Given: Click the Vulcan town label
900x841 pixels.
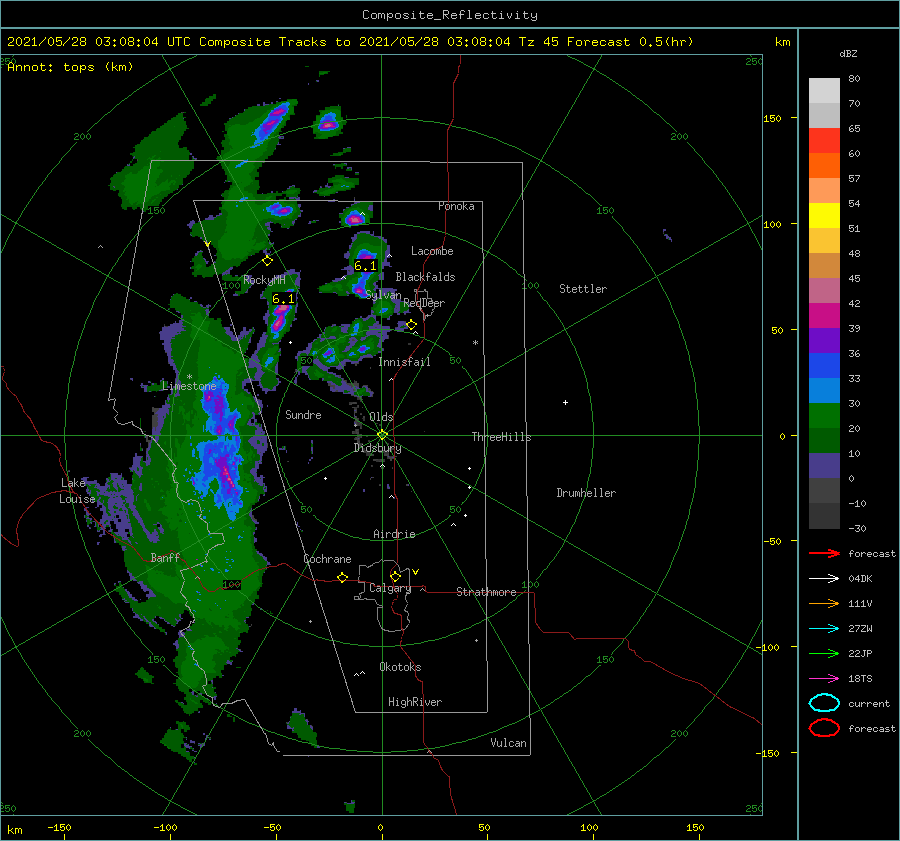Looking at the screenshot, I should click(508, 743).
